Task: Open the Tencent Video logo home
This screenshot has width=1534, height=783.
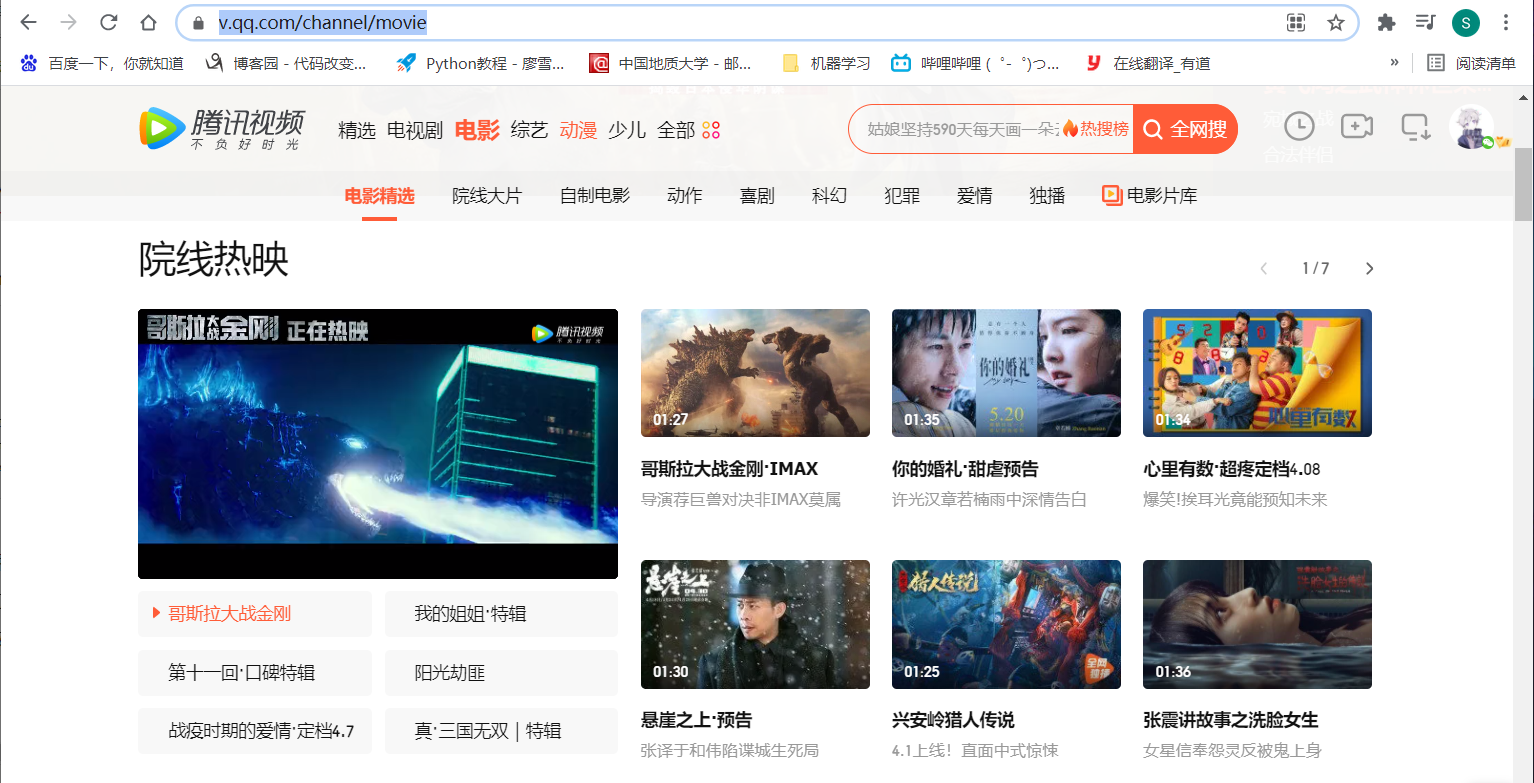Action: [x=221, y=129]
